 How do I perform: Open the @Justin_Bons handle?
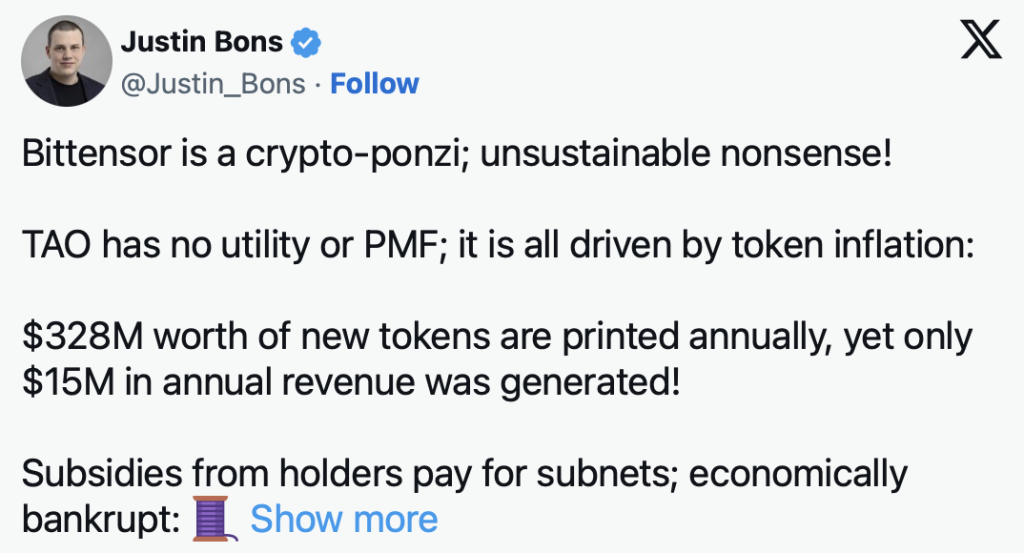212,84
